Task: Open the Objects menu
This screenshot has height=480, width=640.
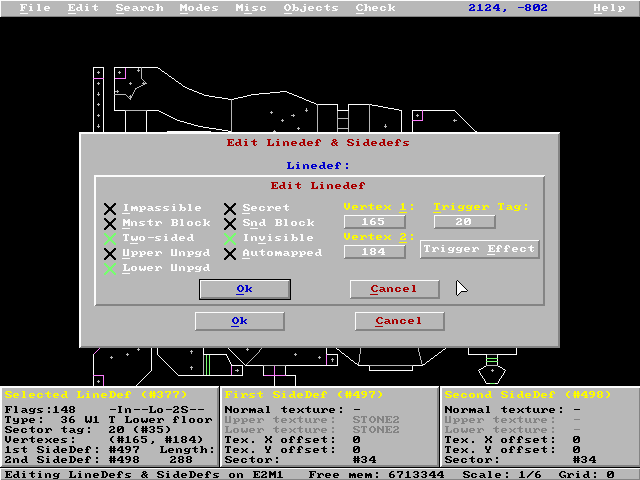Action: (x=311, y=8)
